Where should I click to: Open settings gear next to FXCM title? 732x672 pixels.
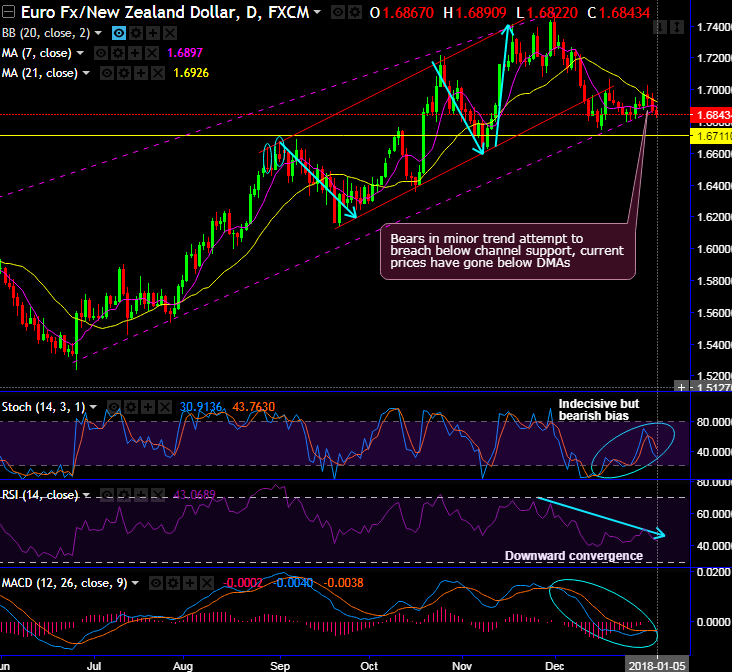pyautogui.click(x=355, y=13)
